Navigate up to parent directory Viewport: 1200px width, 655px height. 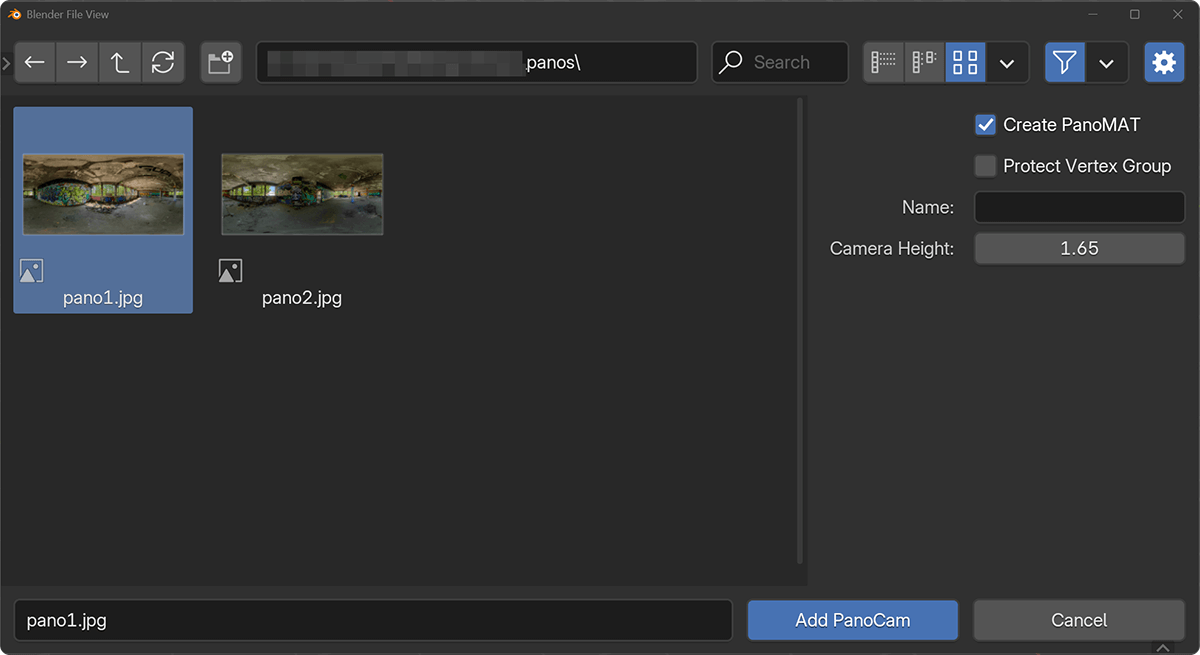(x=120, y=63)
